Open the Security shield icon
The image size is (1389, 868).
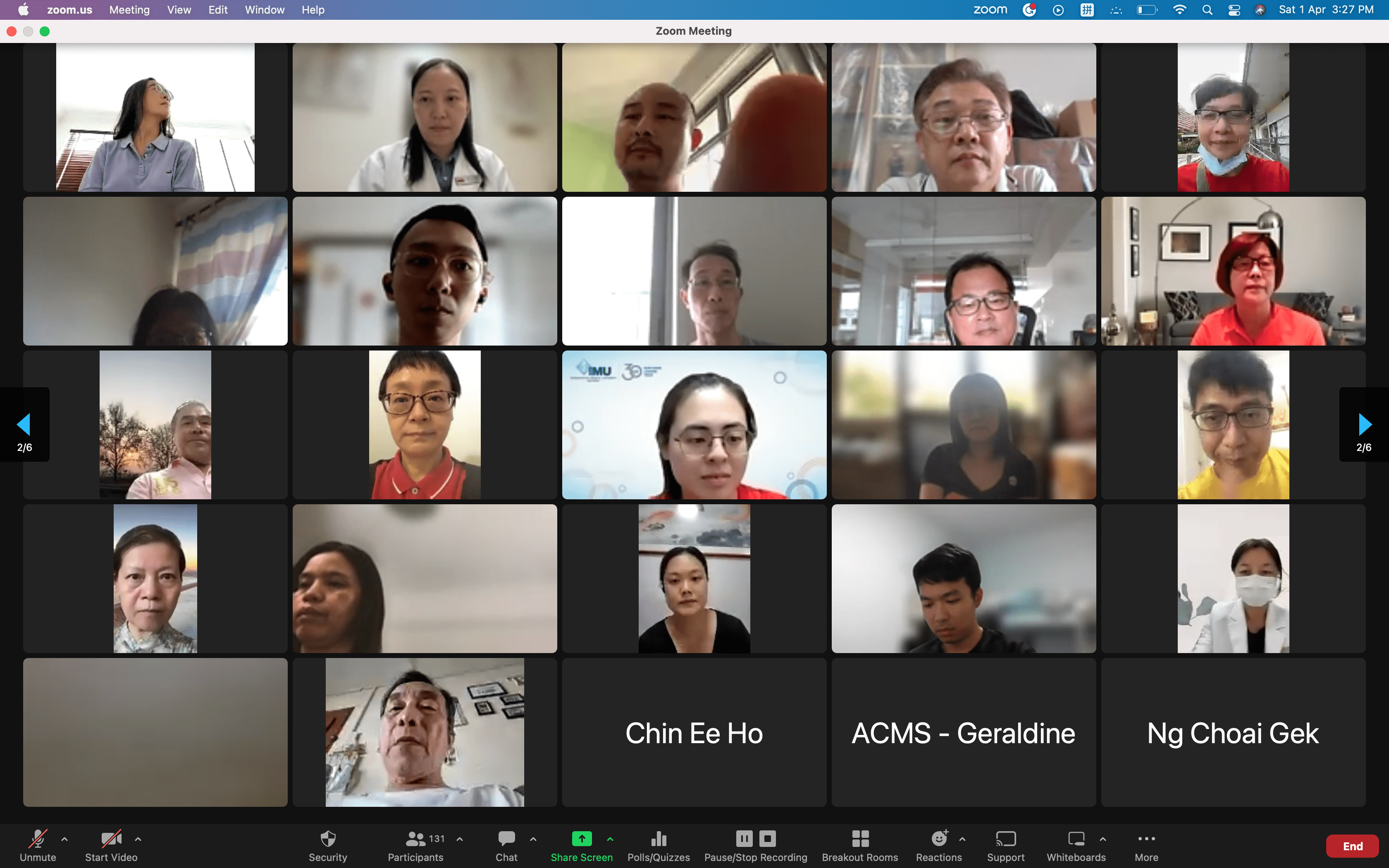point(328,839)
